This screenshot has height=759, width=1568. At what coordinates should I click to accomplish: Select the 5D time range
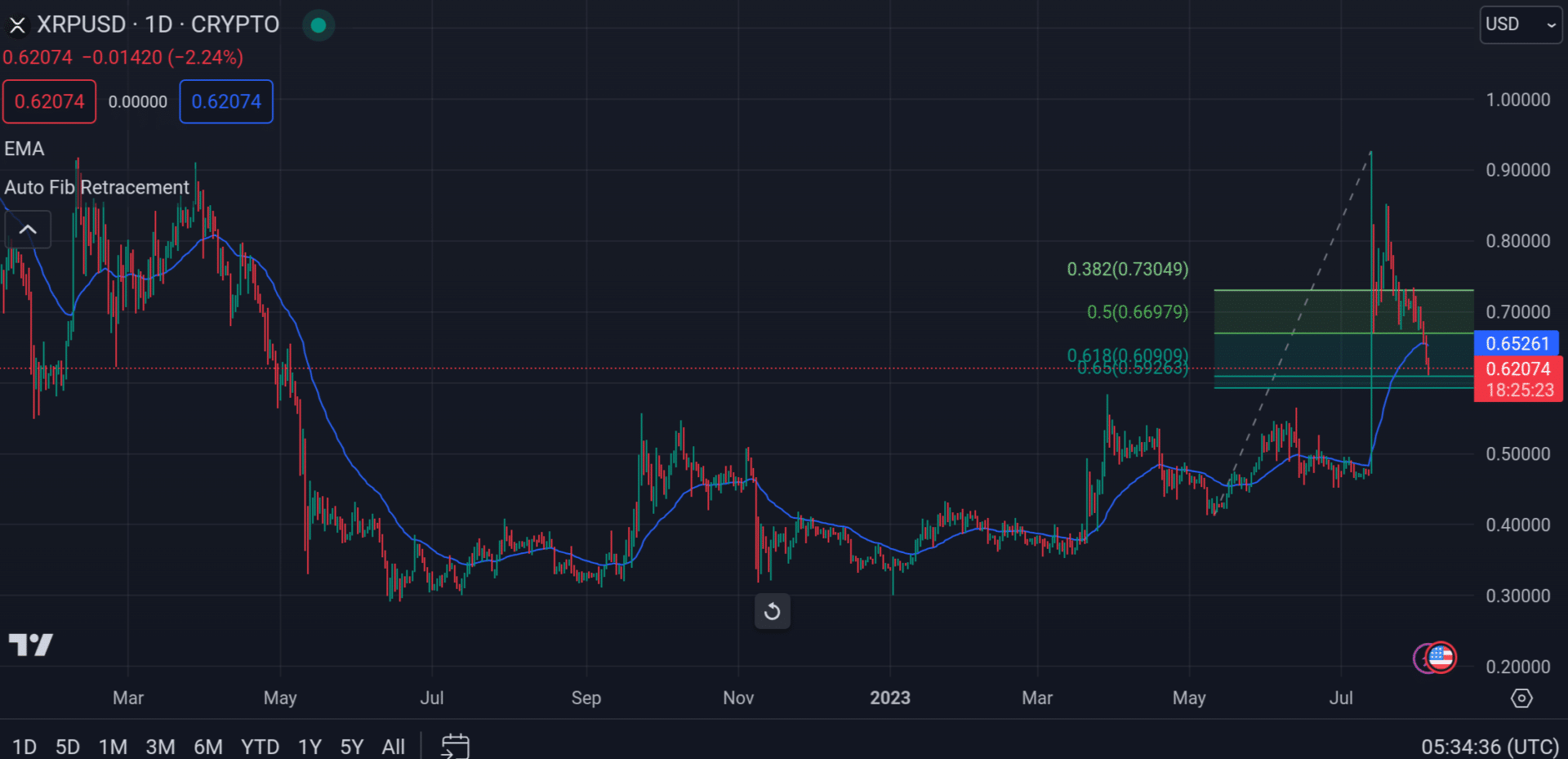(68, 747)
